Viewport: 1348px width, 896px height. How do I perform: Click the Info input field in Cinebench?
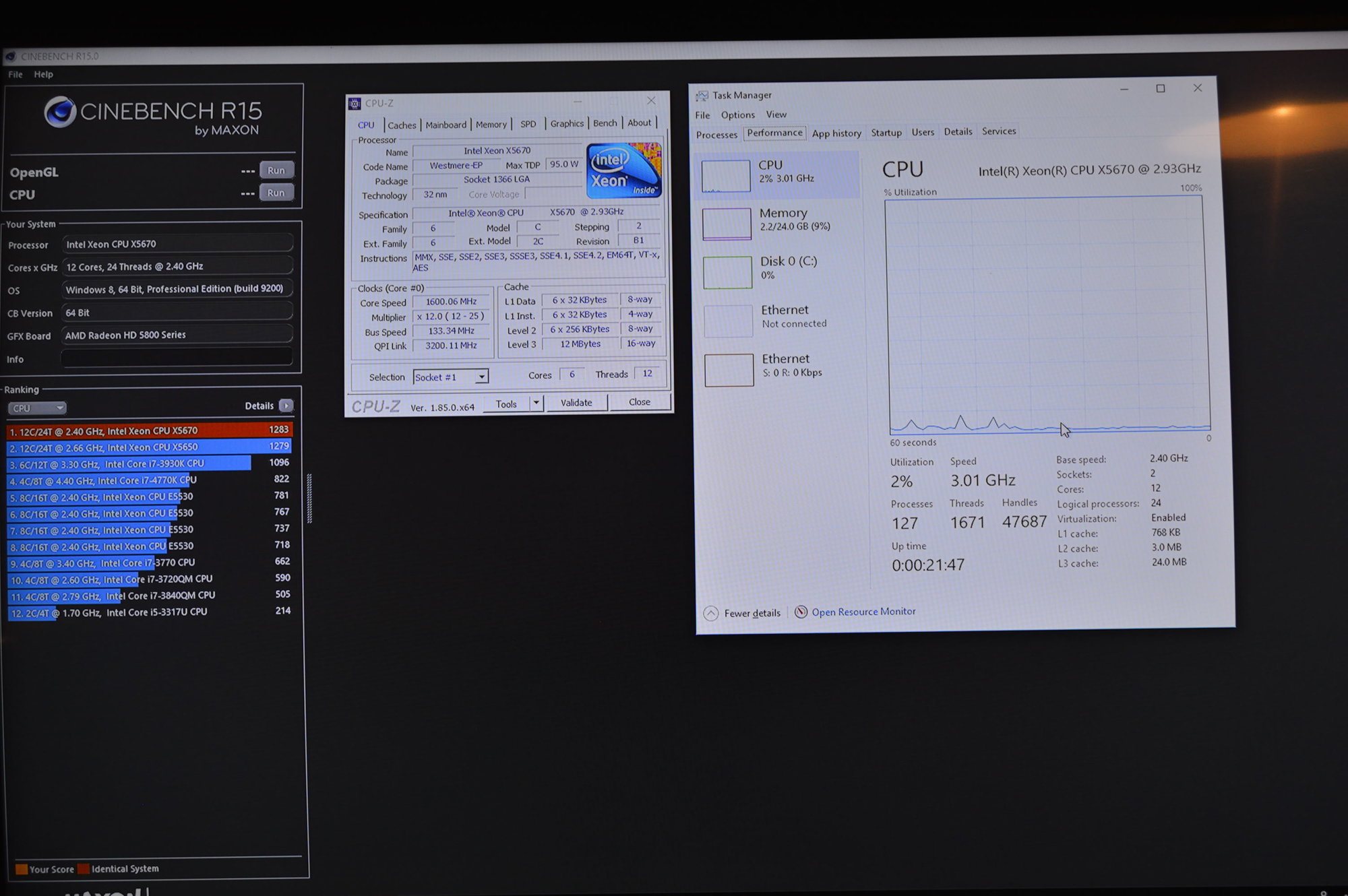177,358
